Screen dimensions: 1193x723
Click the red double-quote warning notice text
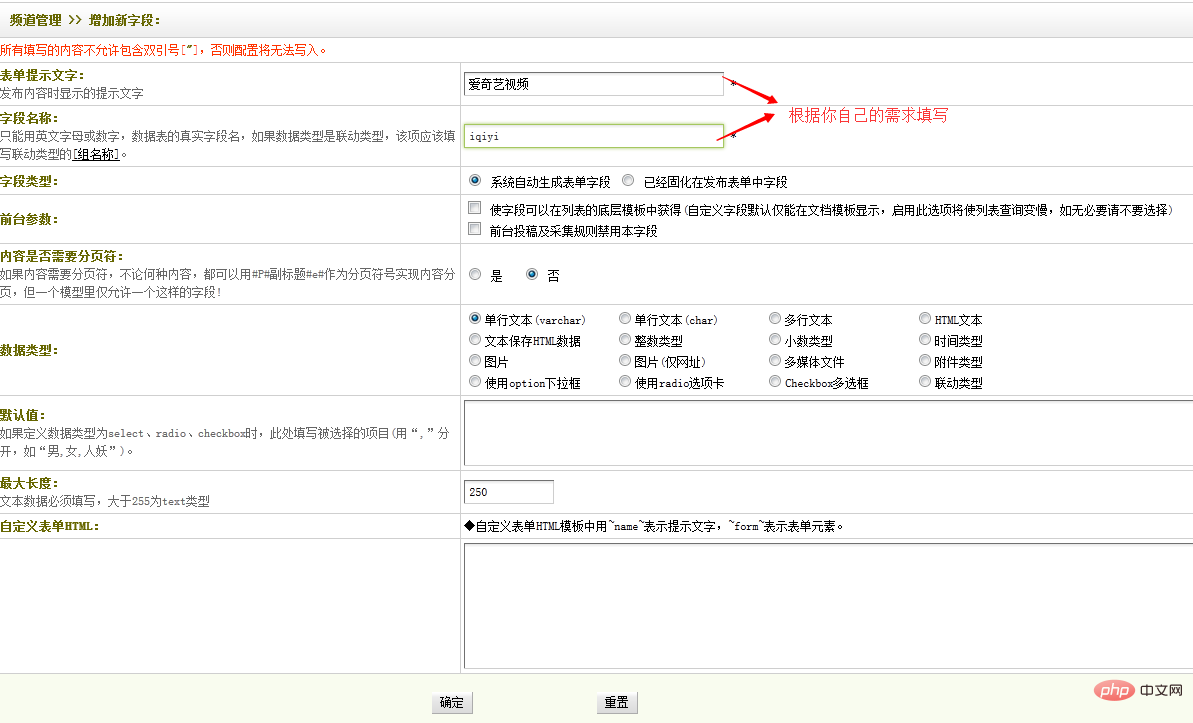tap(164, 50)
